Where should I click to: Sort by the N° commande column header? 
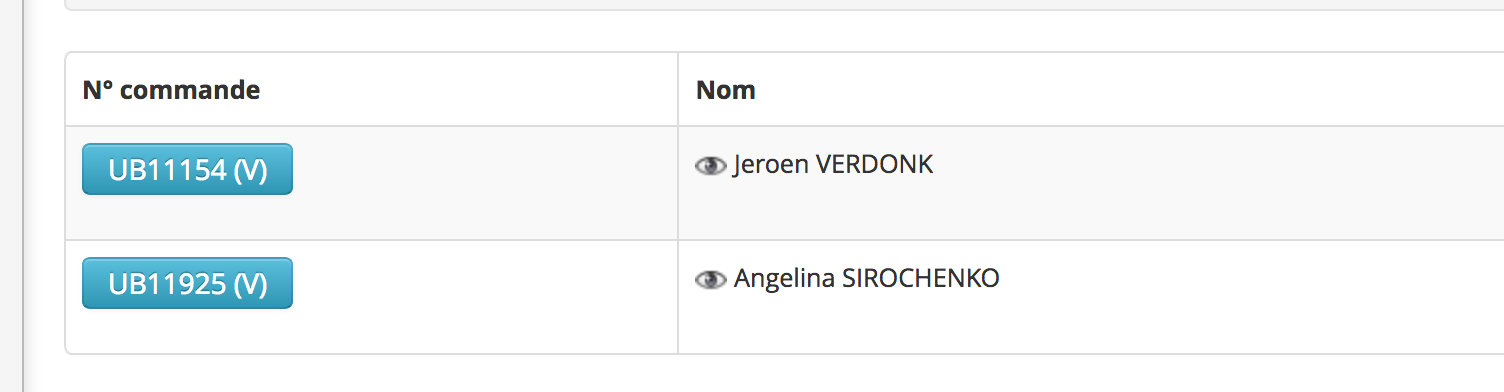(x=171, y=90)
